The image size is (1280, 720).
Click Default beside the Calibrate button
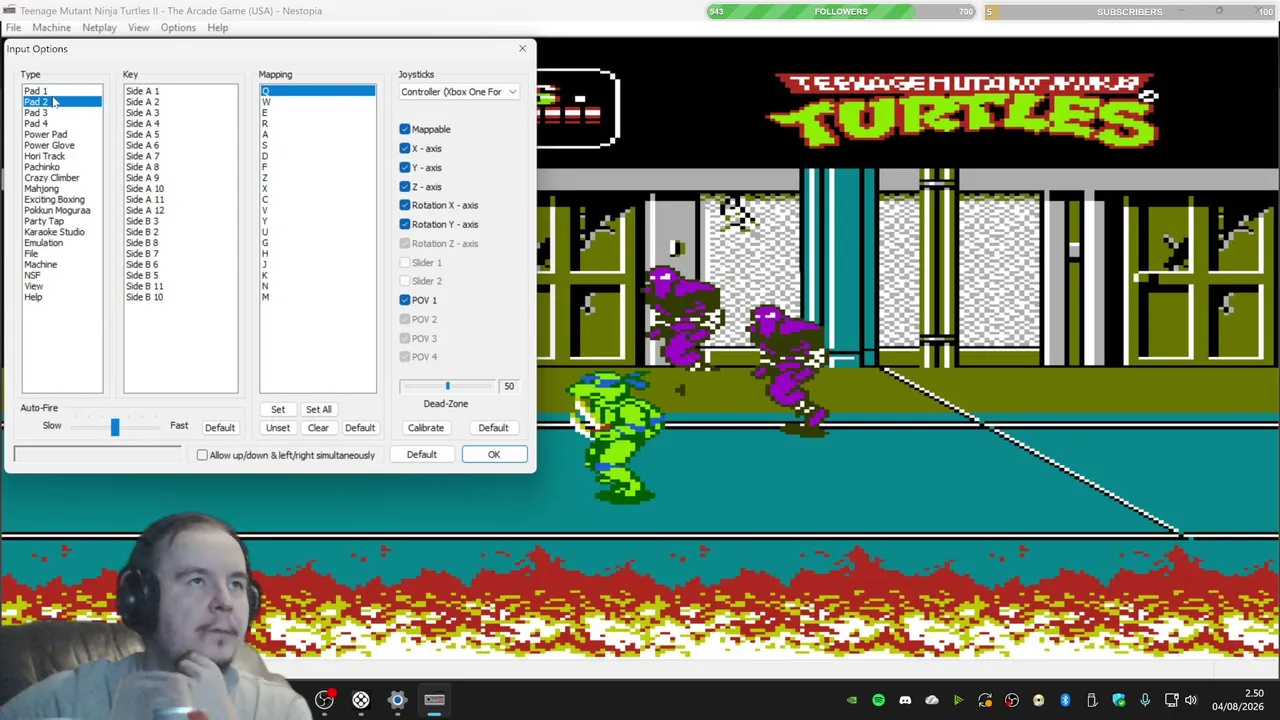pos(493,428)
